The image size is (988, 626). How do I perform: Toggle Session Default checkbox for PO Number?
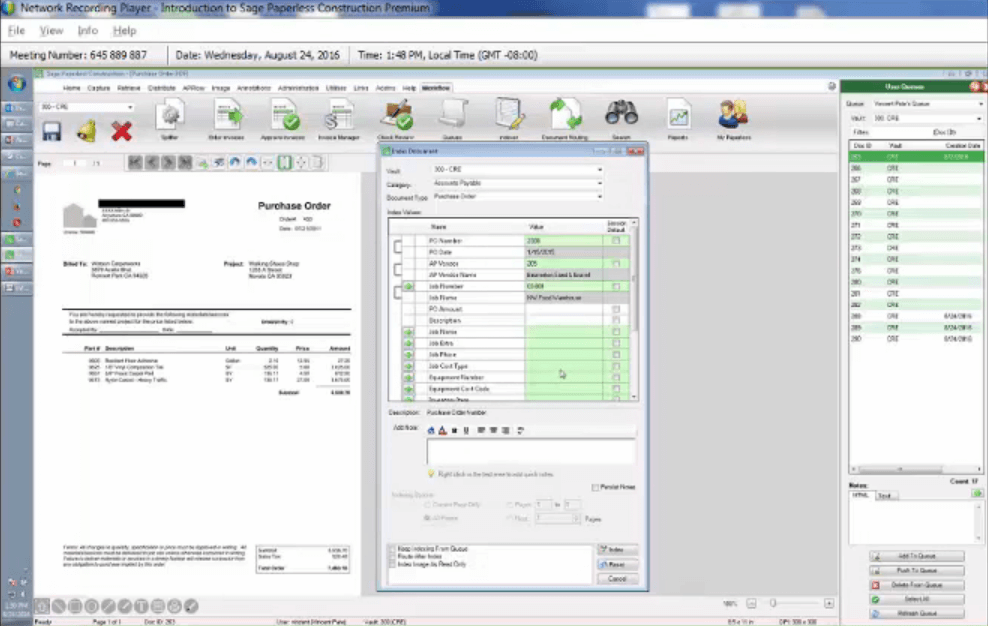[x=616, y=241]
